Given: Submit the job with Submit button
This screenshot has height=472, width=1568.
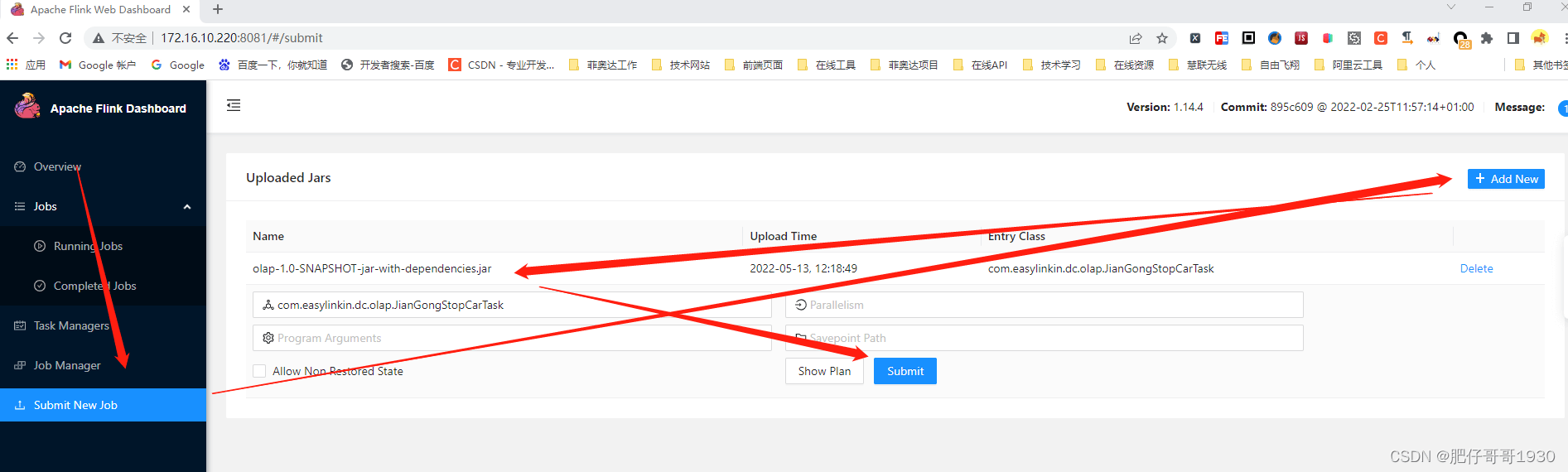Looking at the screenshot, I should pyautogui.click(x=905, y=371).
